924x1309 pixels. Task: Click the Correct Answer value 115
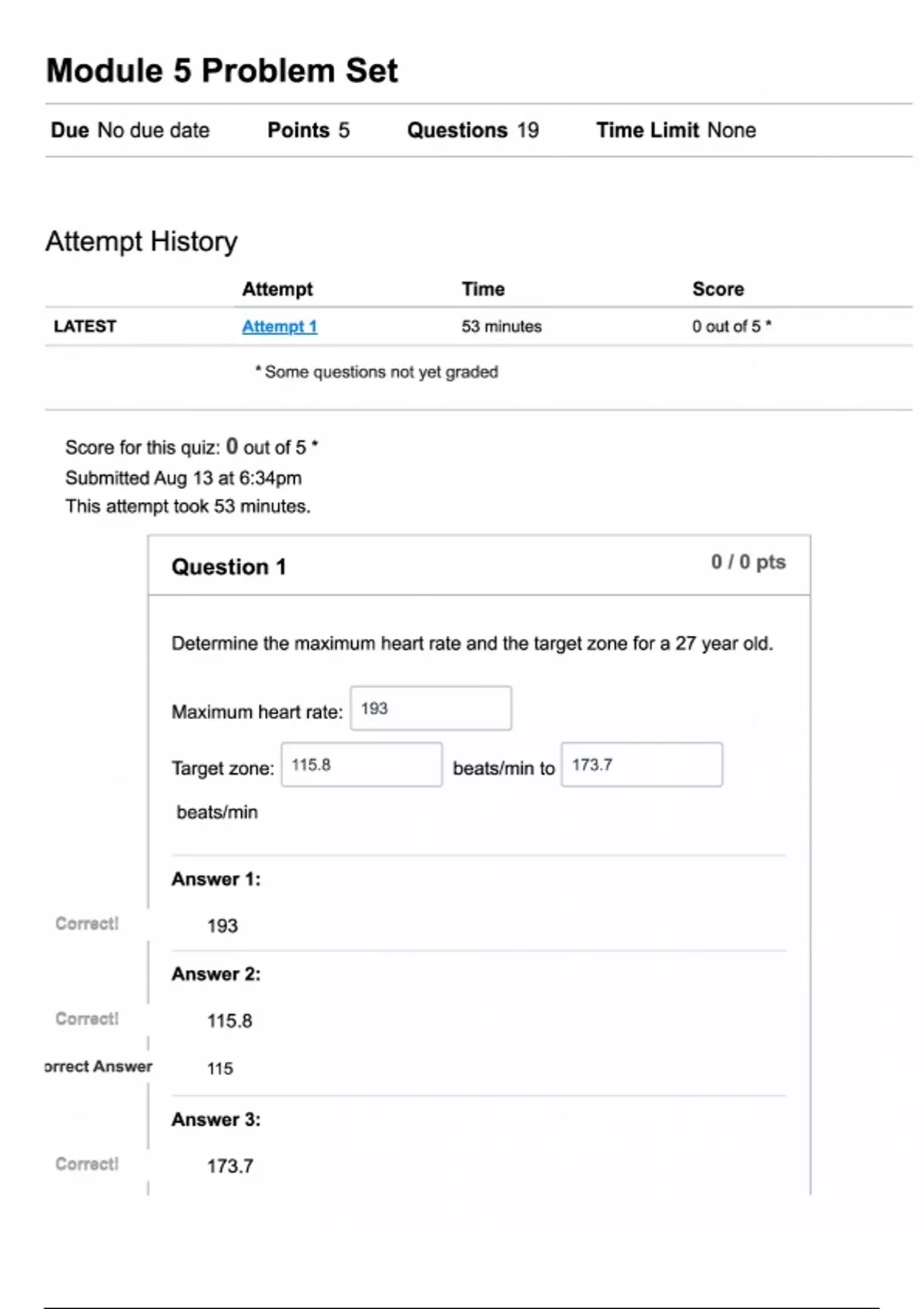[218, 1068]
